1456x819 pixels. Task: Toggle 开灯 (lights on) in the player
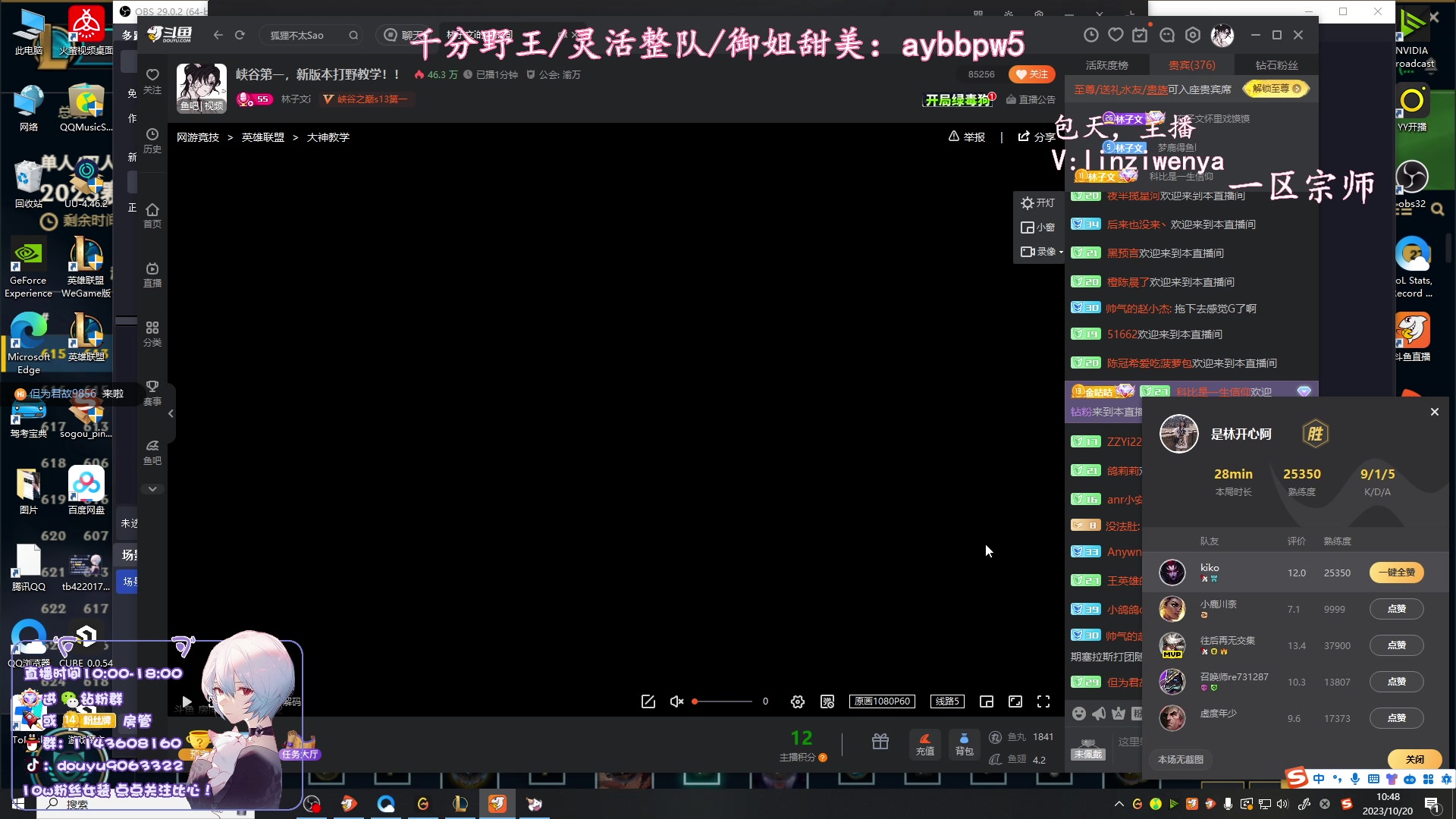[x=1037, y=202]
